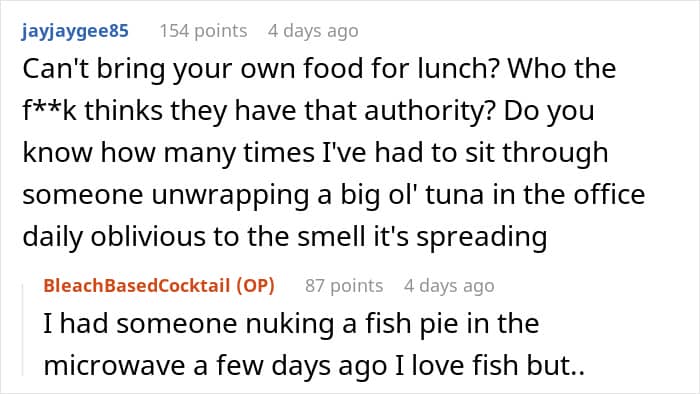Click the line starting "Can't bring your own"
The width and height of the screenshot is (700, 394).
[319, 69]
